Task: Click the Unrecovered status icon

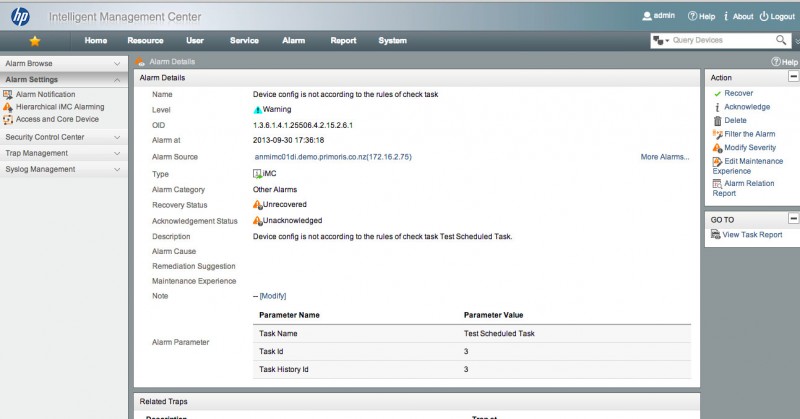Action: (x=258, y=205)
